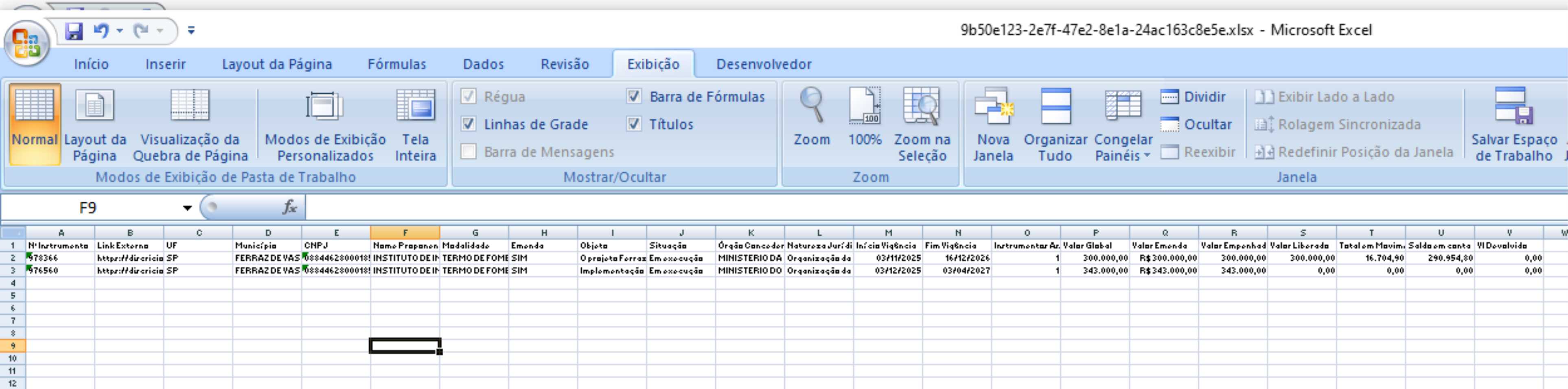Disable the Títulos headings checkbox
The image size is (1568, 389).
634,124
